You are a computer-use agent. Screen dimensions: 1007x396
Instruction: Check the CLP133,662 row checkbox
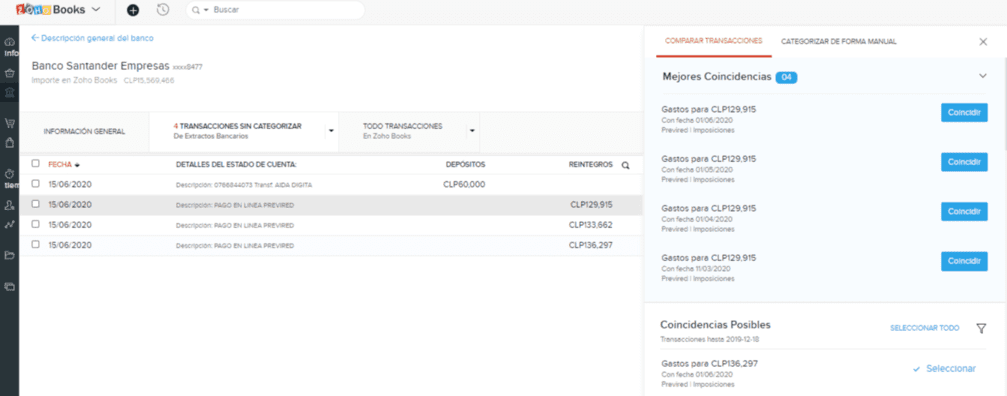(35, 224)
